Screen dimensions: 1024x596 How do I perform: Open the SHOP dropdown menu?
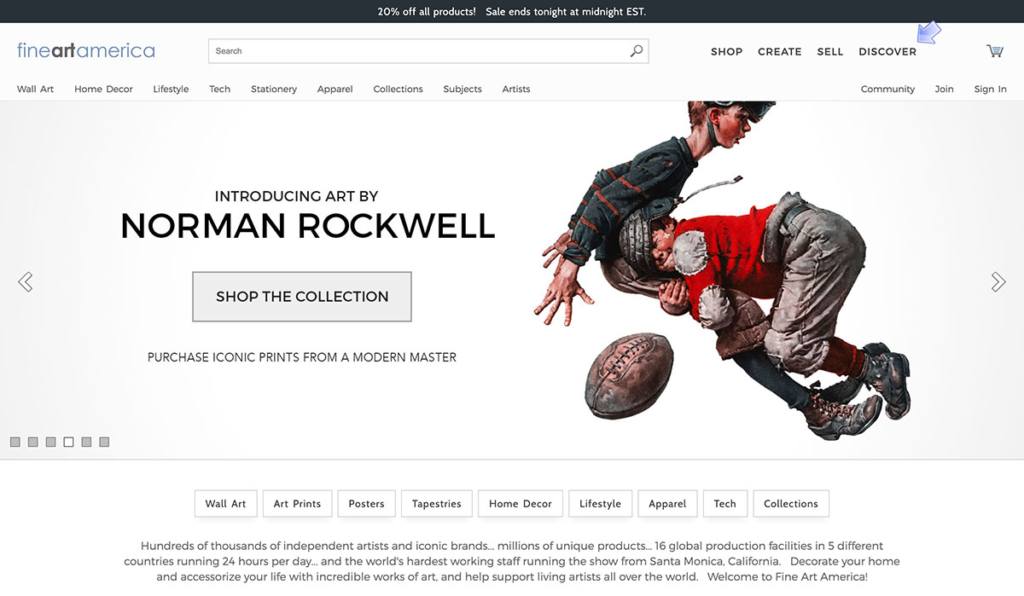[726, 52]
